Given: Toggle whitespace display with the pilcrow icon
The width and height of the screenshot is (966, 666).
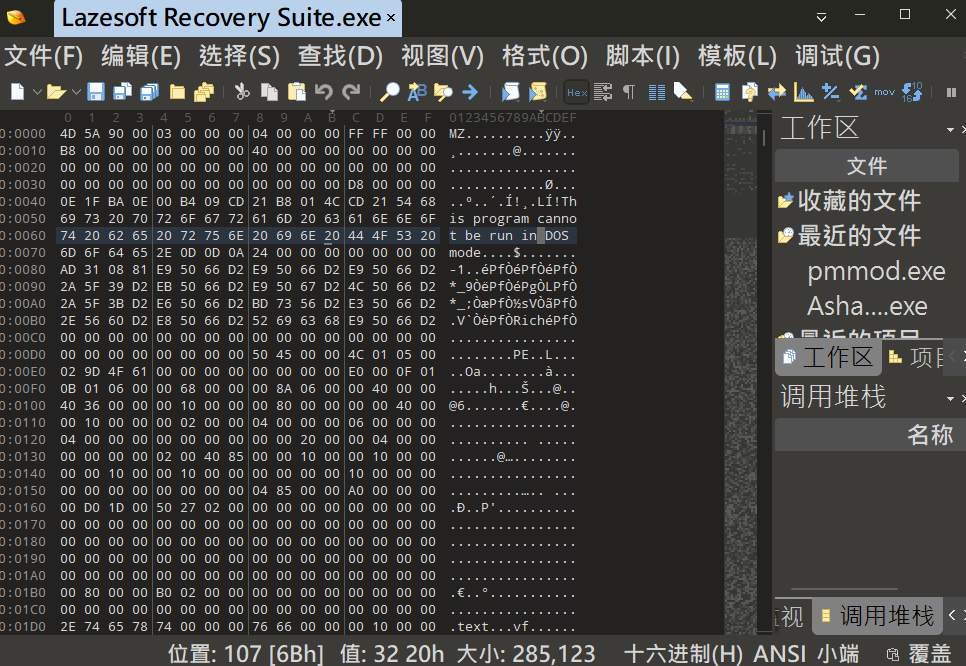Looking at the screenshot, I should tap(629, 92).
